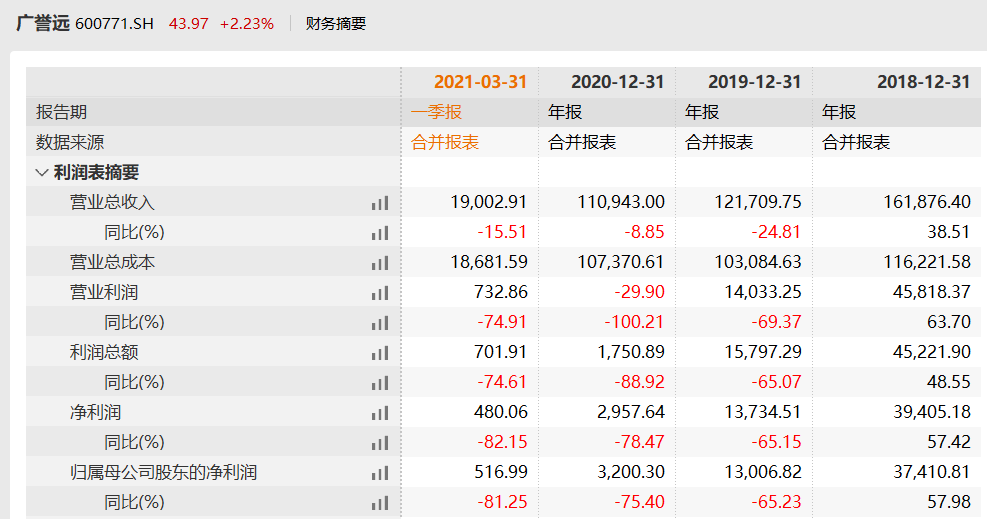Open chart icon for 利润总额 row

click(380, 353)
